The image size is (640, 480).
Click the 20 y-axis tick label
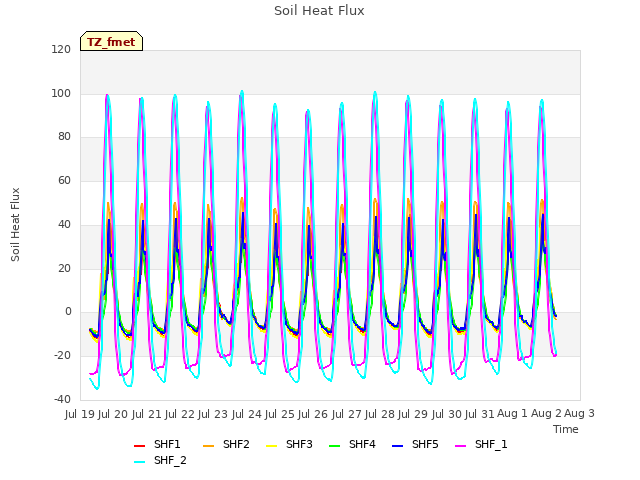(64, 269)
